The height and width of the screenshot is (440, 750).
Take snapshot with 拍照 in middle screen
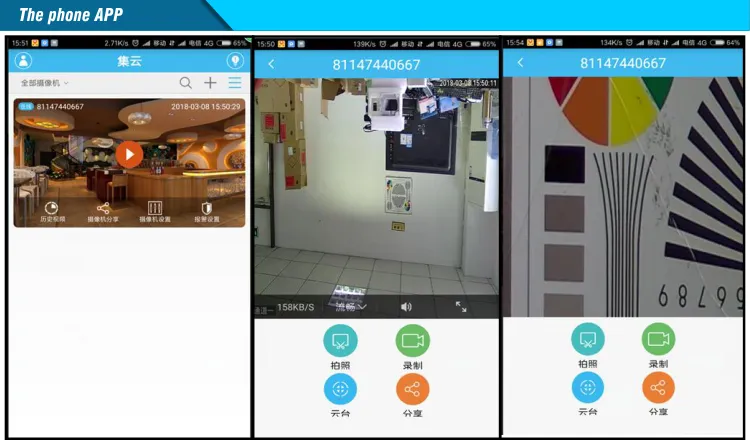point(340,341)
